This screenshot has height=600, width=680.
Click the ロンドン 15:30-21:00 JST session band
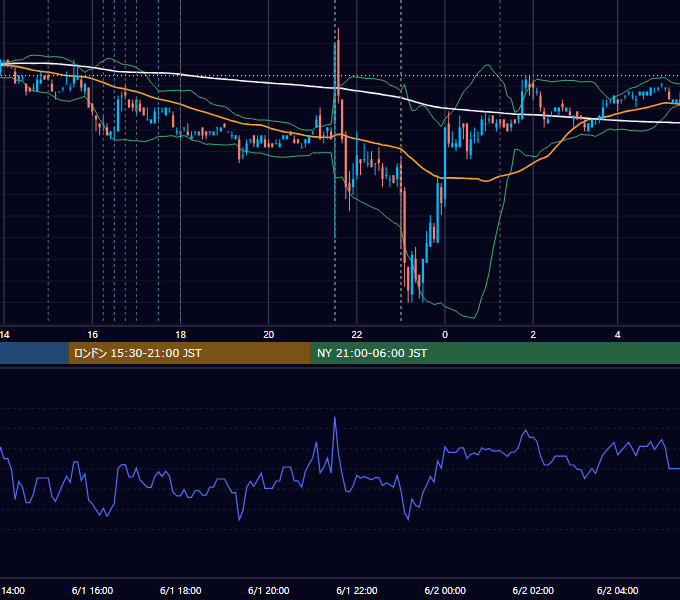point(190,353)
